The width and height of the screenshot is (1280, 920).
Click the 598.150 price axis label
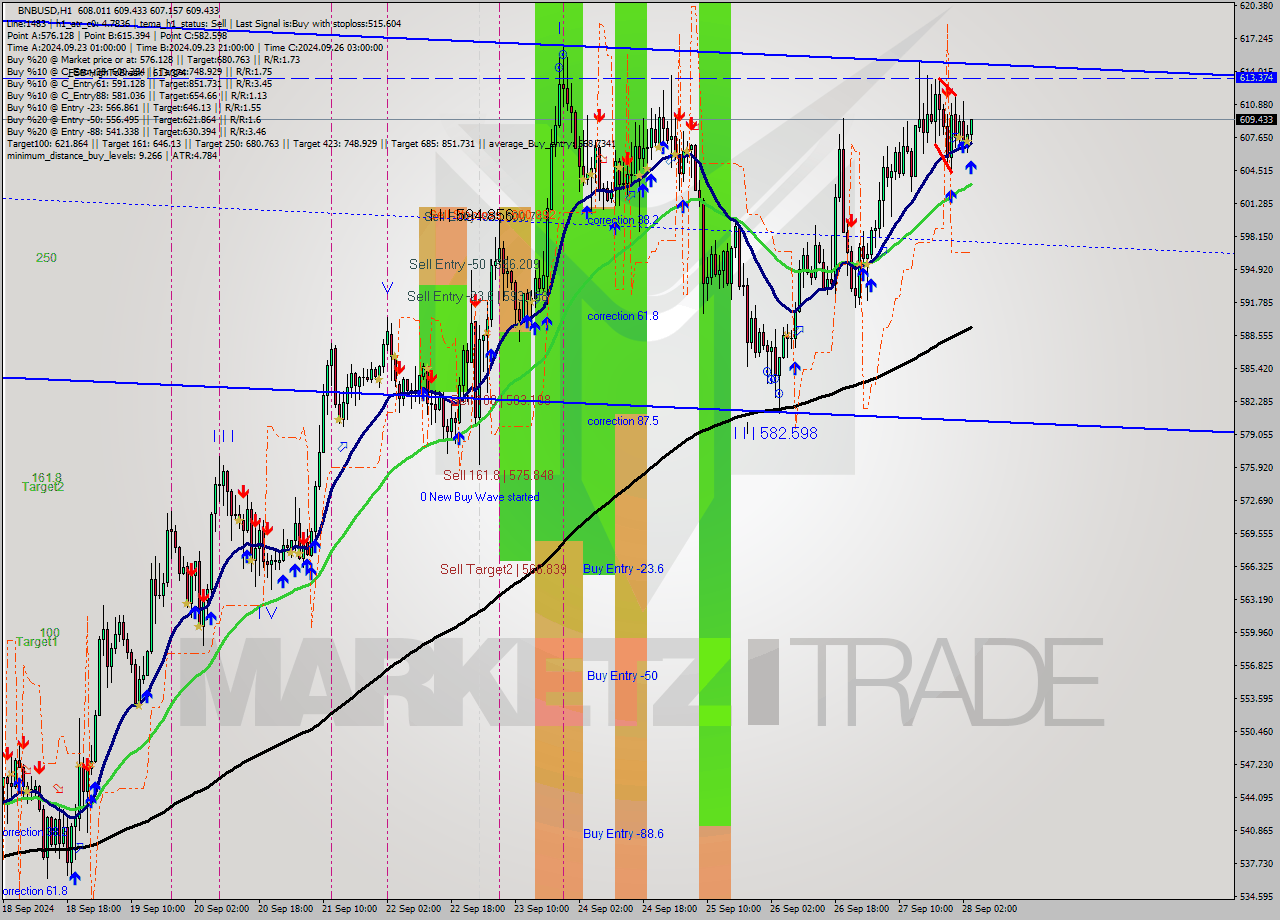pyautogui.click(x=1256, y=237)
